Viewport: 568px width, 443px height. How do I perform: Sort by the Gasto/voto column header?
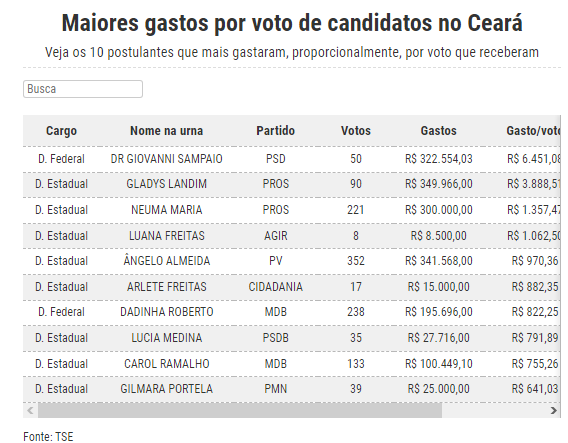533,131
